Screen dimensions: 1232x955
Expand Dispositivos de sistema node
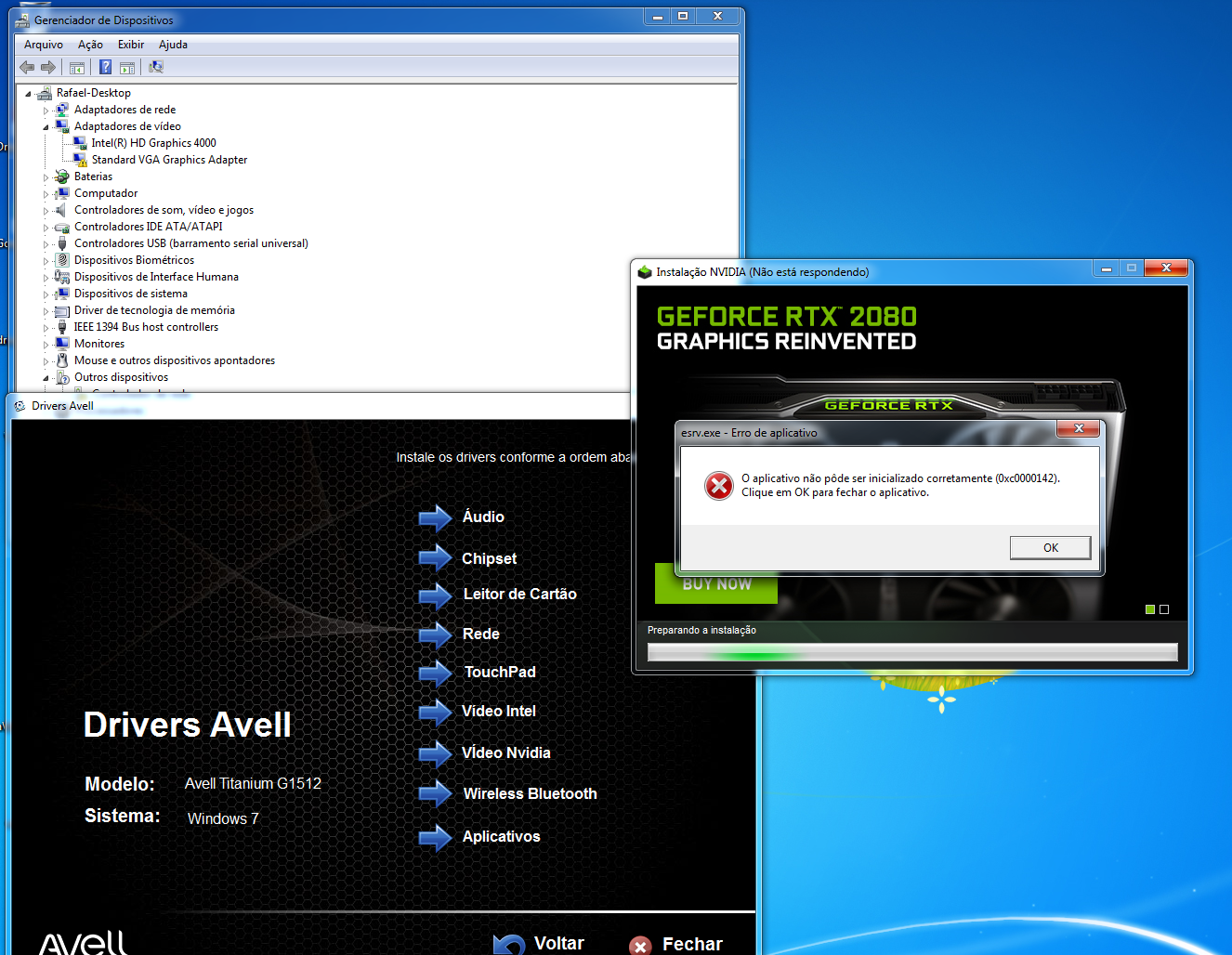[46, 294]
